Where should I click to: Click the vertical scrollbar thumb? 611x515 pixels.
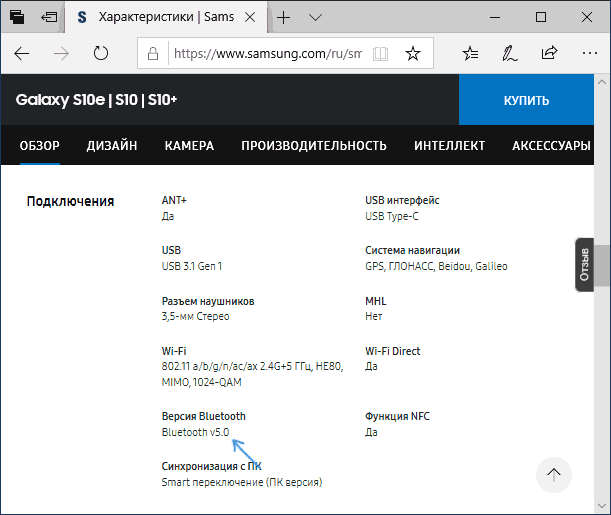[x=602, y=265]
